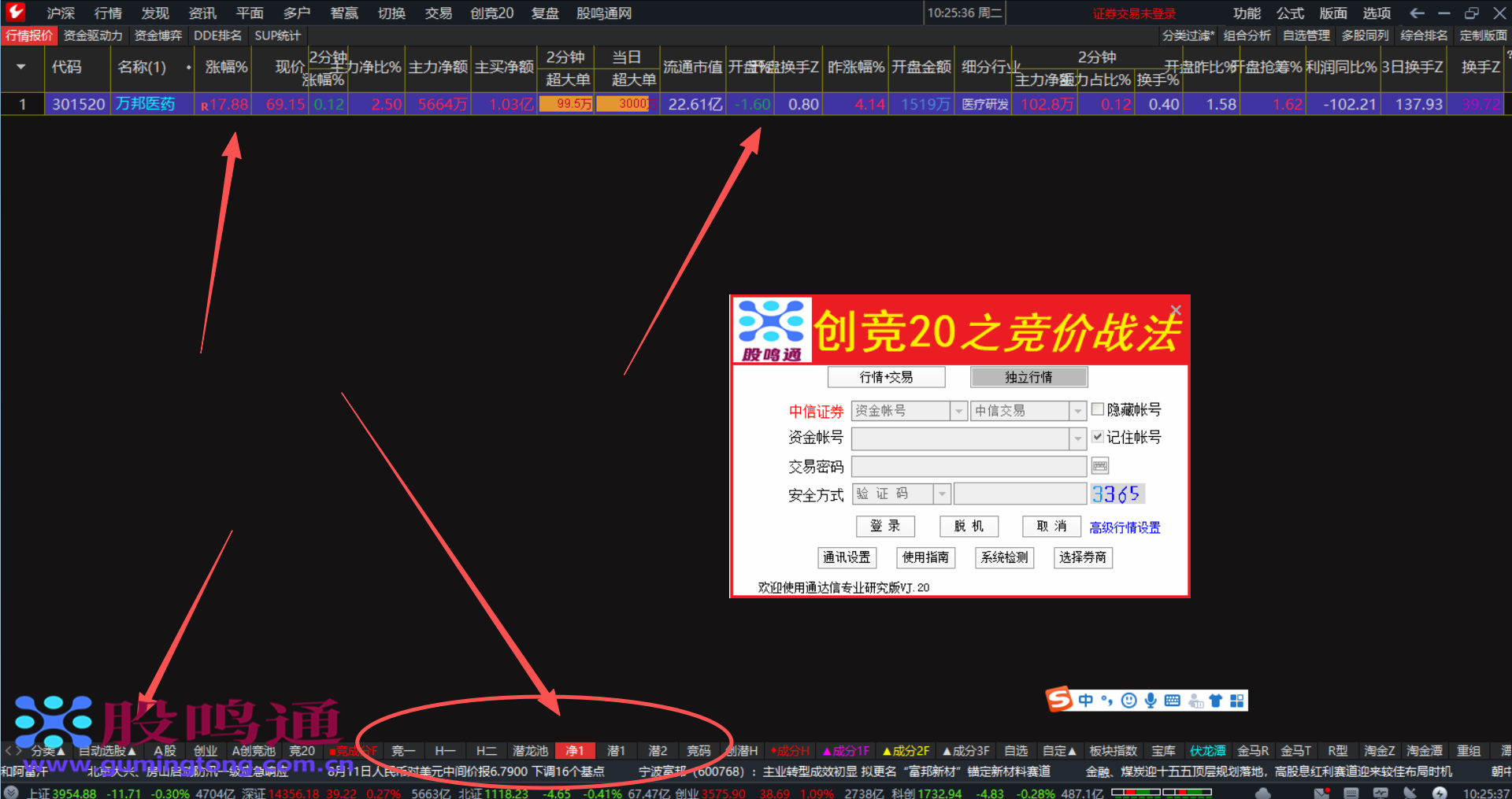Open the mail notification icon in status bar
The width and height of the screenshot is (1512, 799).
click(1322, 793)
